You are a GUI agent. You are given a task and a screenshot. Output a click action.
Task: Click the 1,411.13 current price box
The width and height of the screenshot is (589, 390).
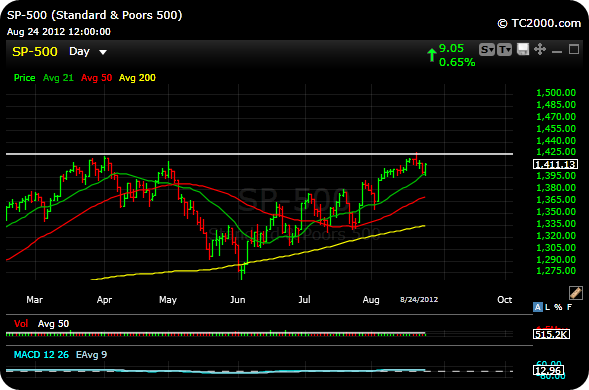tap(555, 164)
